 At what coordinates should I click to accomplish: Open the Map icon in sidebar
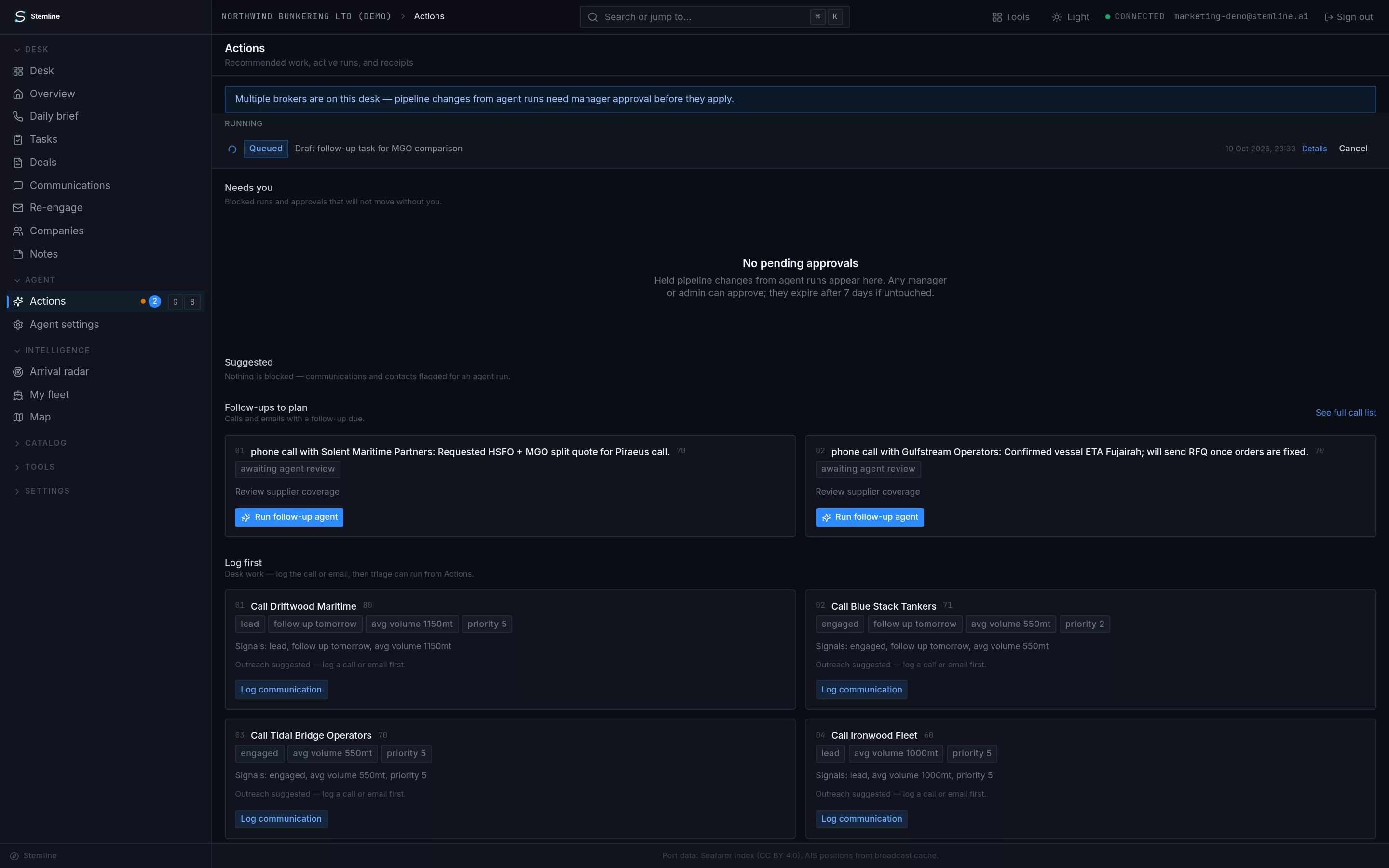click(x=18, y=417)
